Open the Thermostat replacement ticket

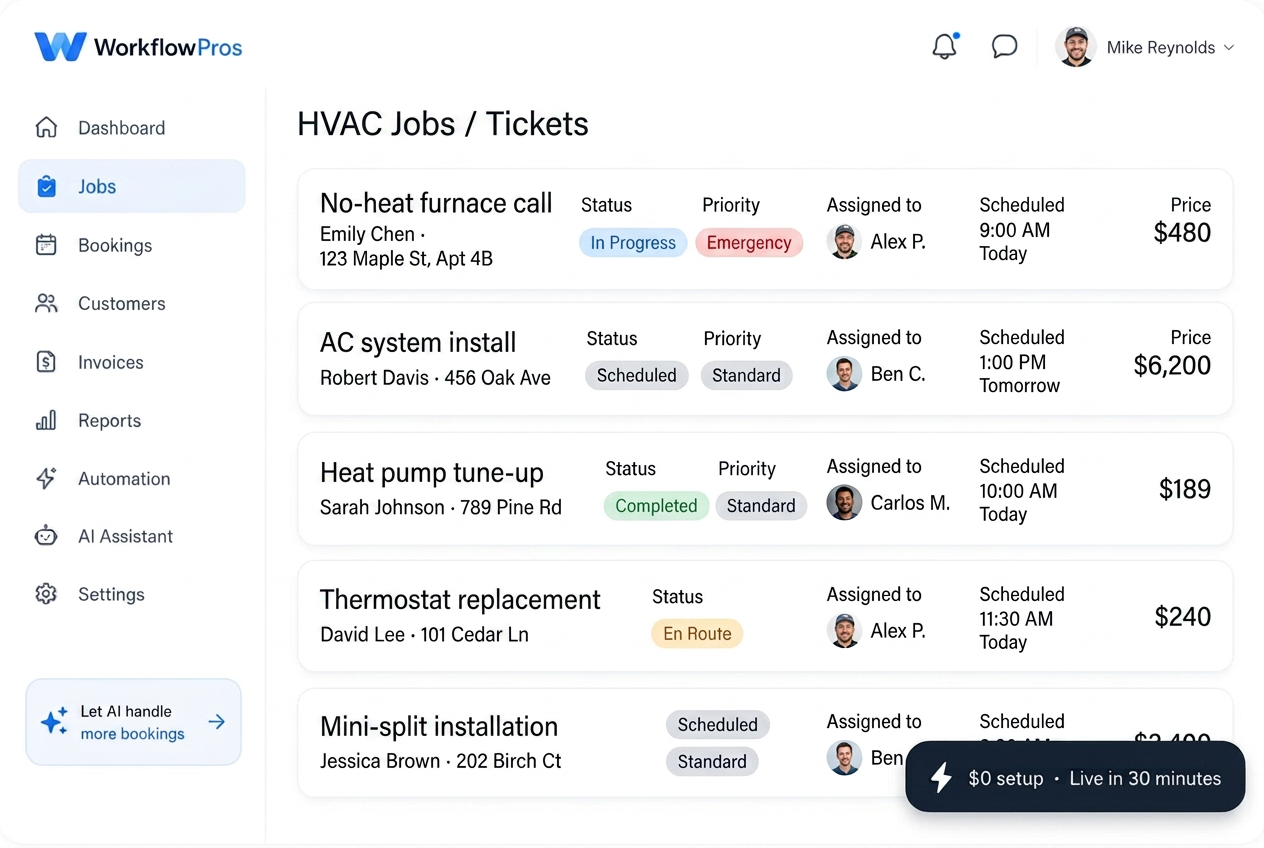pos(765,616)
